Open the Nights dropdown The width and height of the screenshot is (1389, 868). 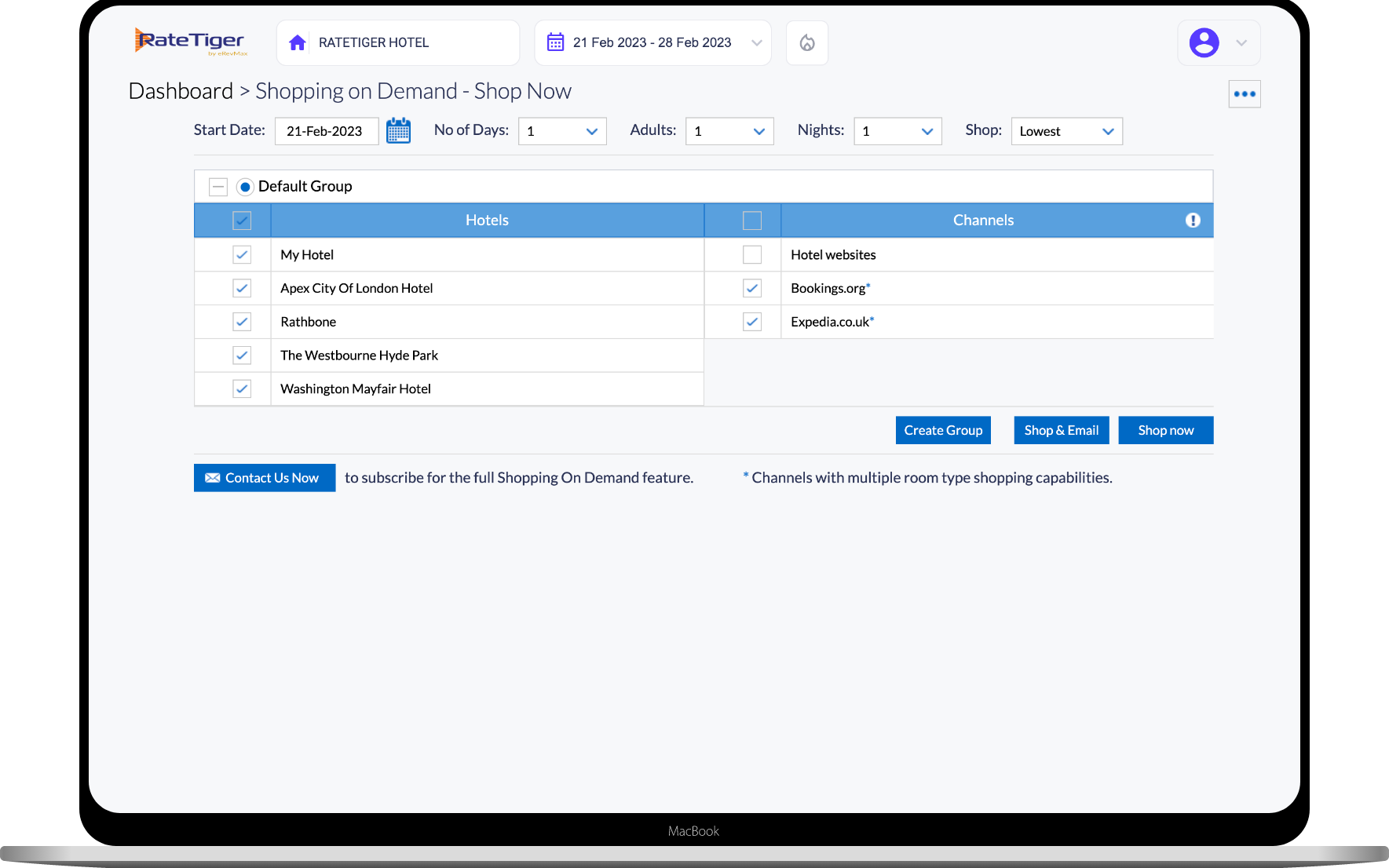point(898,131)
